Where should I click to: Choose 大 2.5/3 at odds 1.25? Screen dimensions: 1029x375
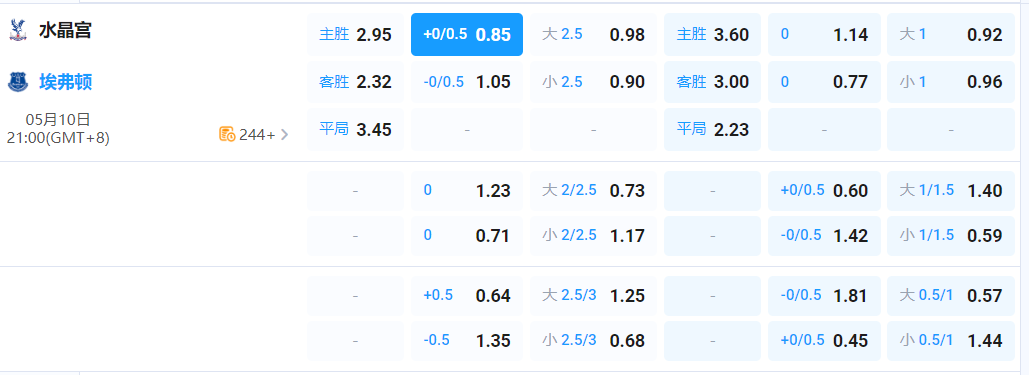593,296
